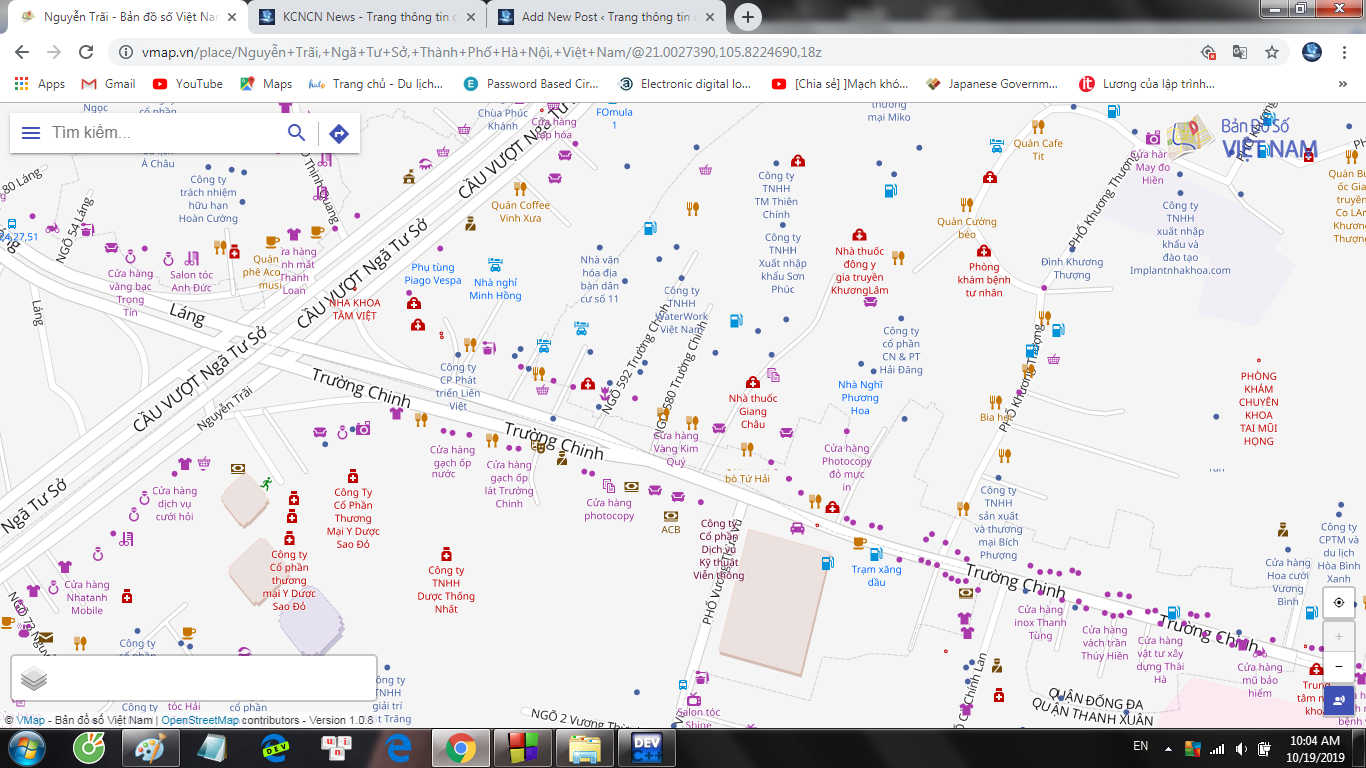The image size is (1366, 768).
Task: Click the Tìm kiếm search input field
Action: click(x=165, y=133)
